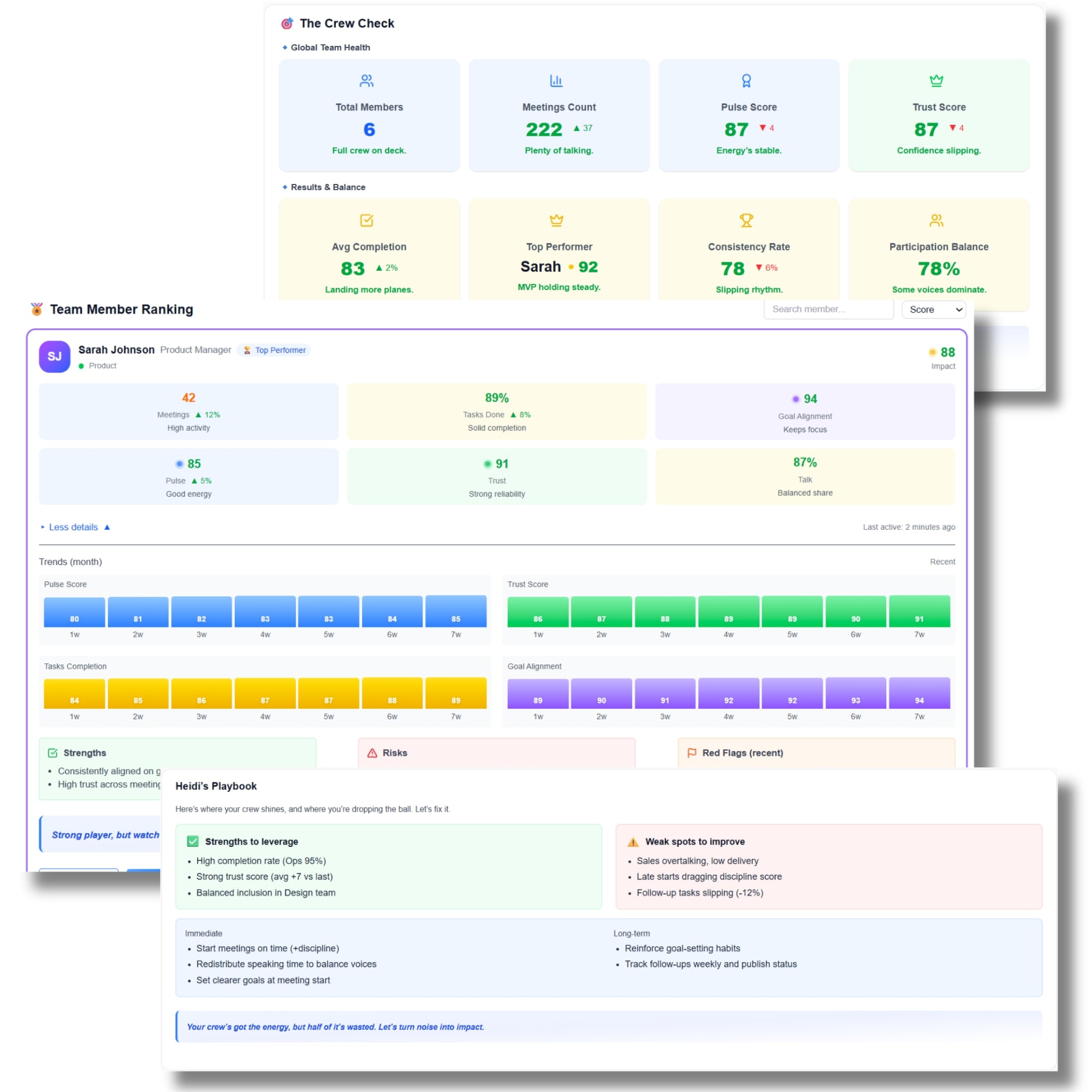The width and height of the screenshot is (1092, 1092).
Task: Click the Risks warning triangle icon
Action: [x=372, y=753]
